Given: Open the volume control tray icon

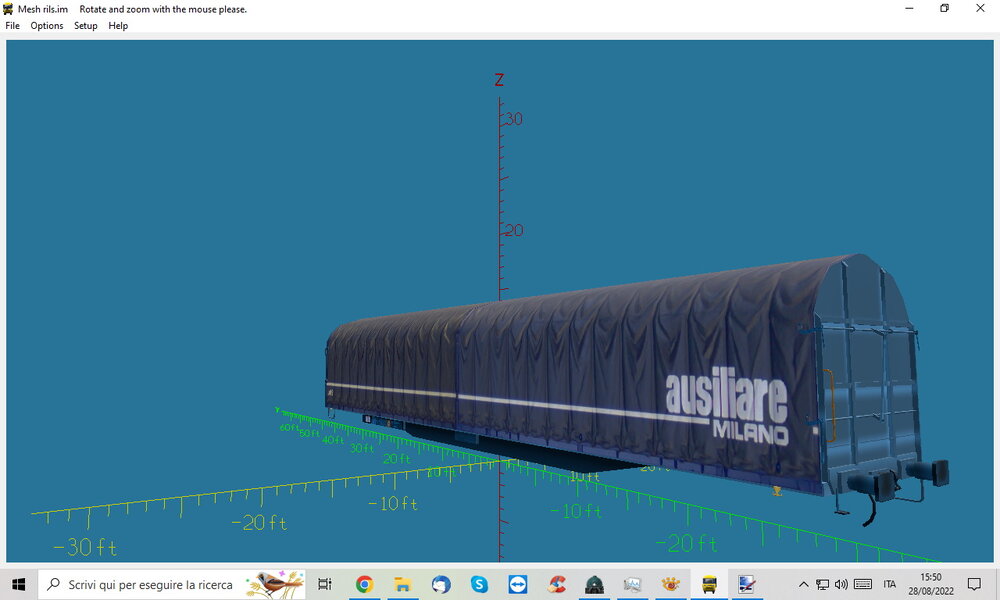Looking at the screenshot, I should tap(841, 584).
